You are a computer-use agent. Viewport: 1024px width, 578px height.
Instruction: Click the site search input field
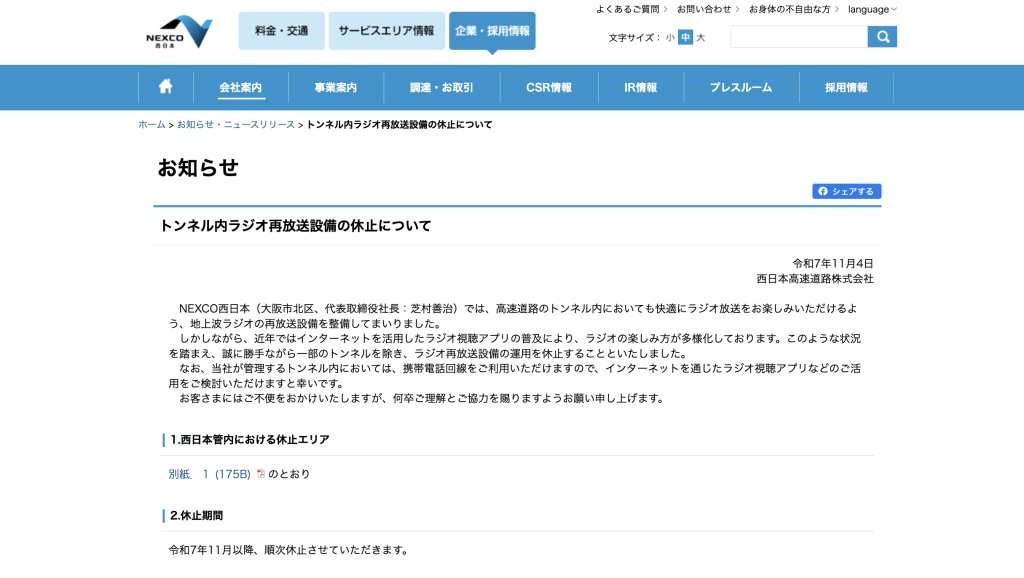coord(798,37)
